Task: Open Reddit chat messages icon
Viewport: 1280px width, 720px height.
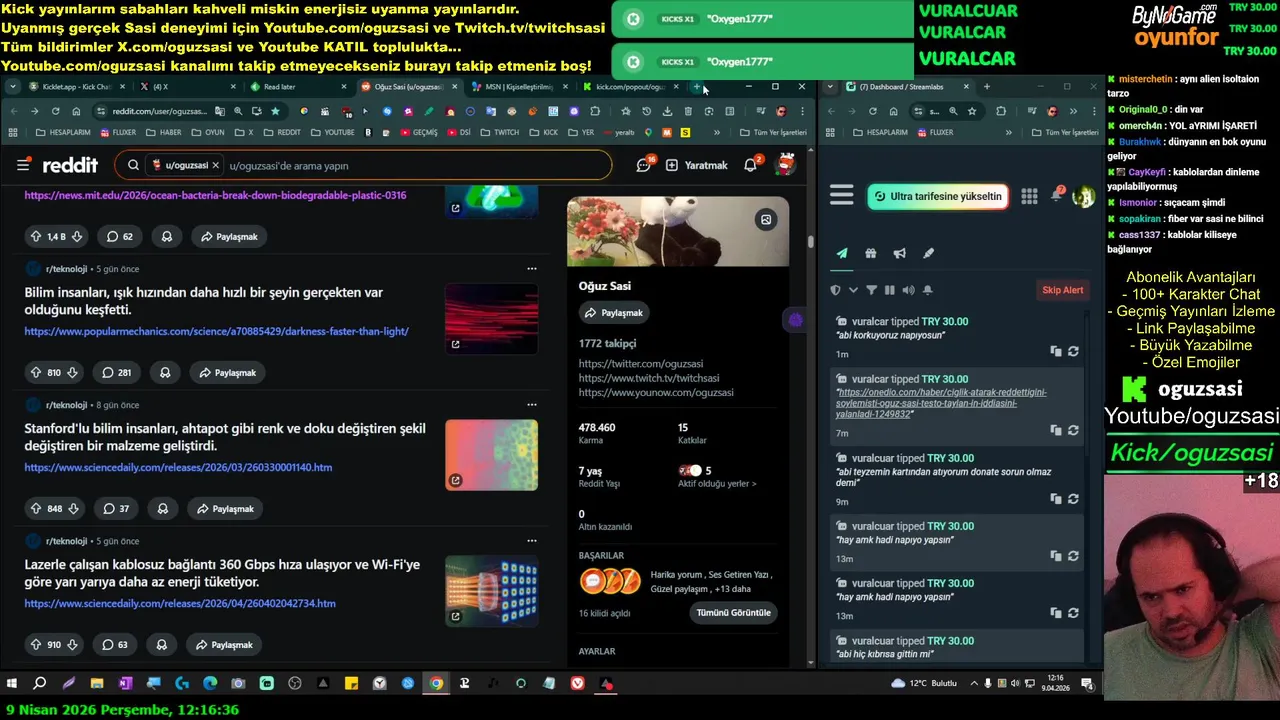Action: (x=644, y=165)
